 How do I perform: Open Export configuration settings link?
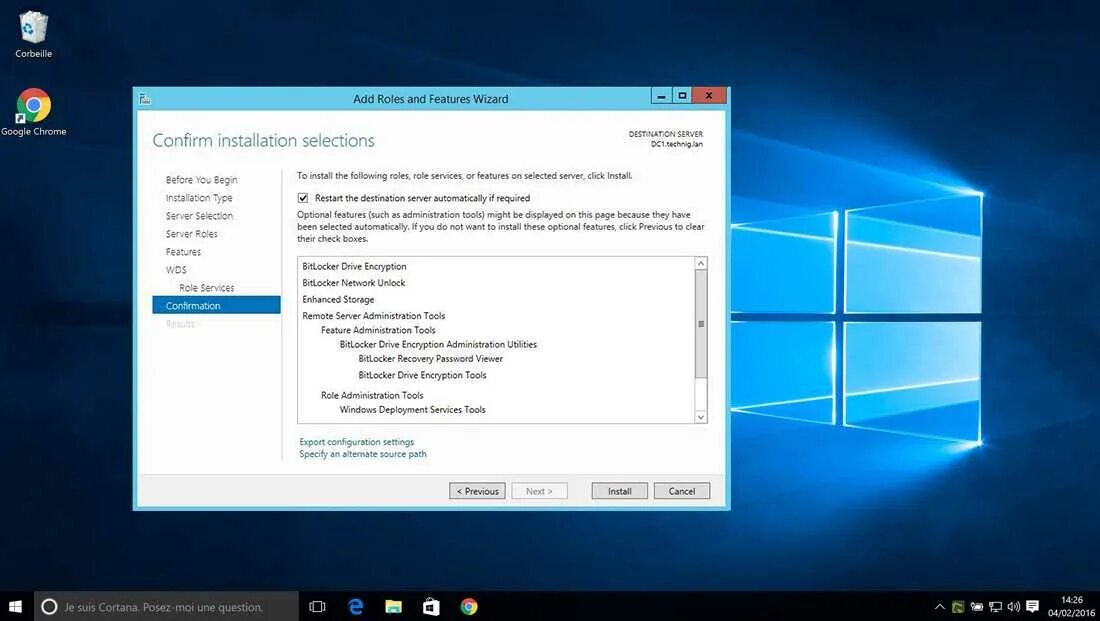tap(356, 441)
